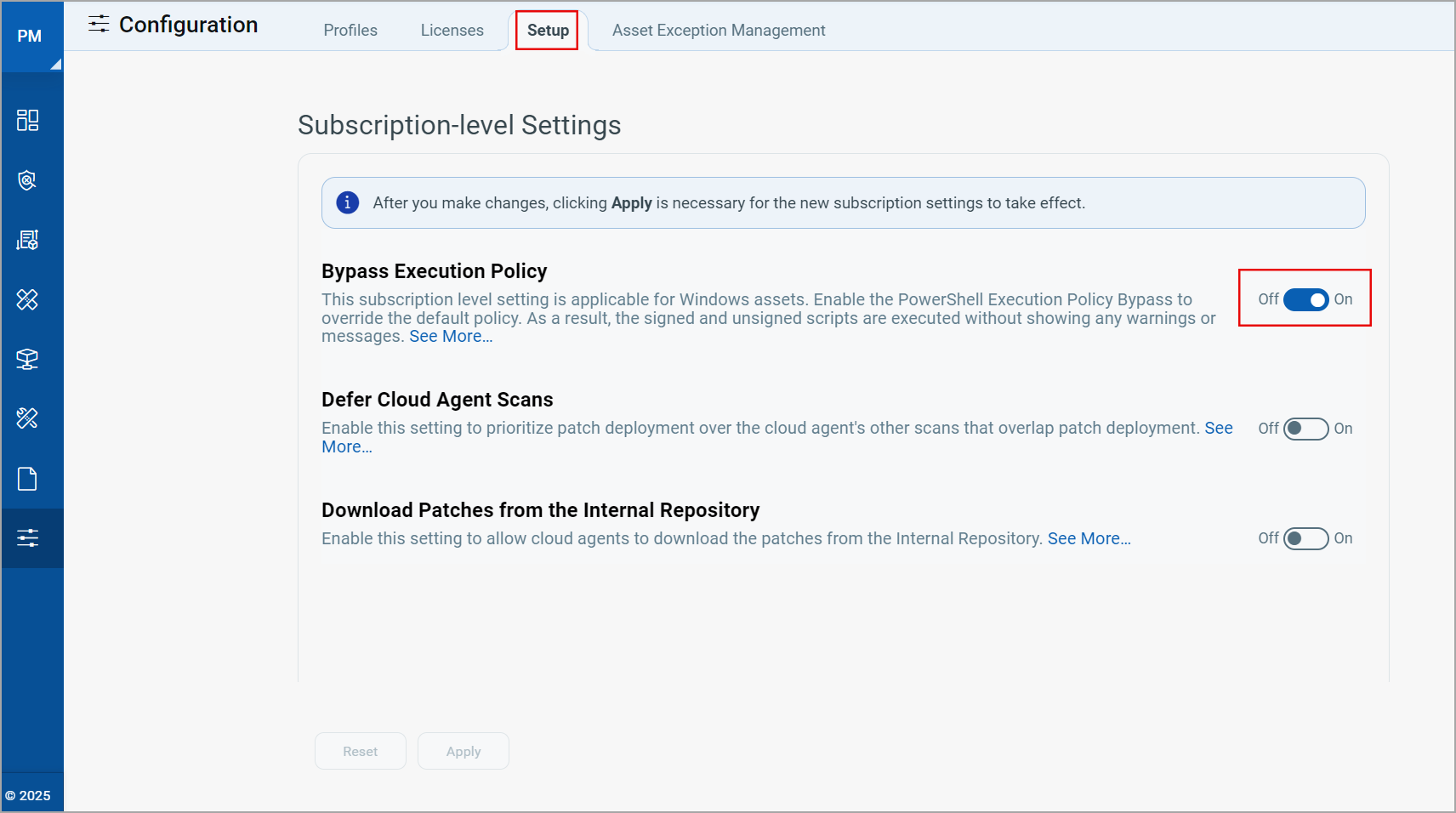Select the Configuration sliders icon in the sidebar
The width and height of the screenshot is (1456, 813).
[x=28, y=537]
